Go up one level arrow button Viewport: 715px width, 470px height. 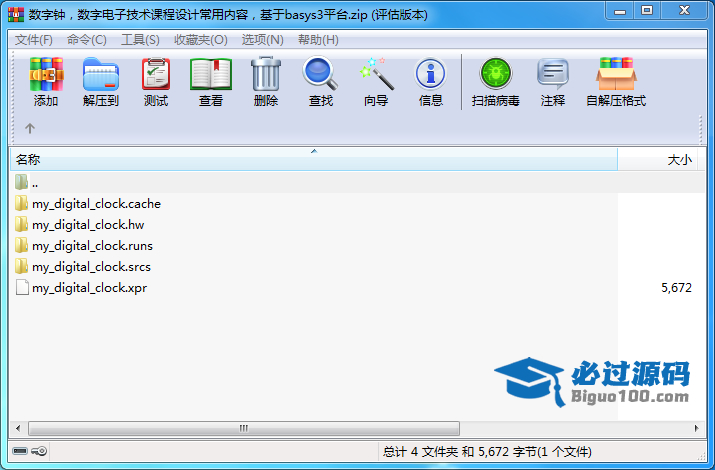30,129
